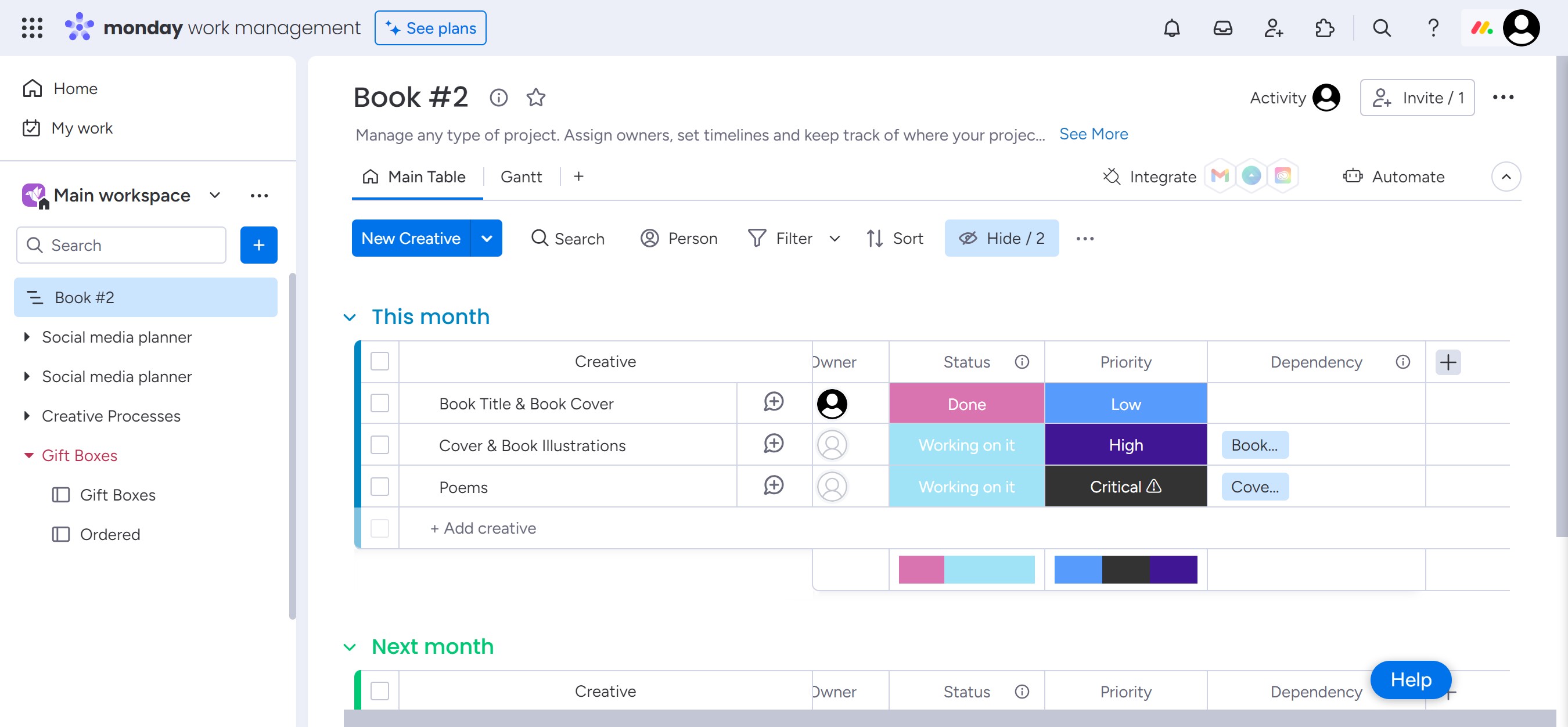The height and width of the screenshot is (727, 1568).
Task: Collapse the This month group
Action: click(350, 318)
